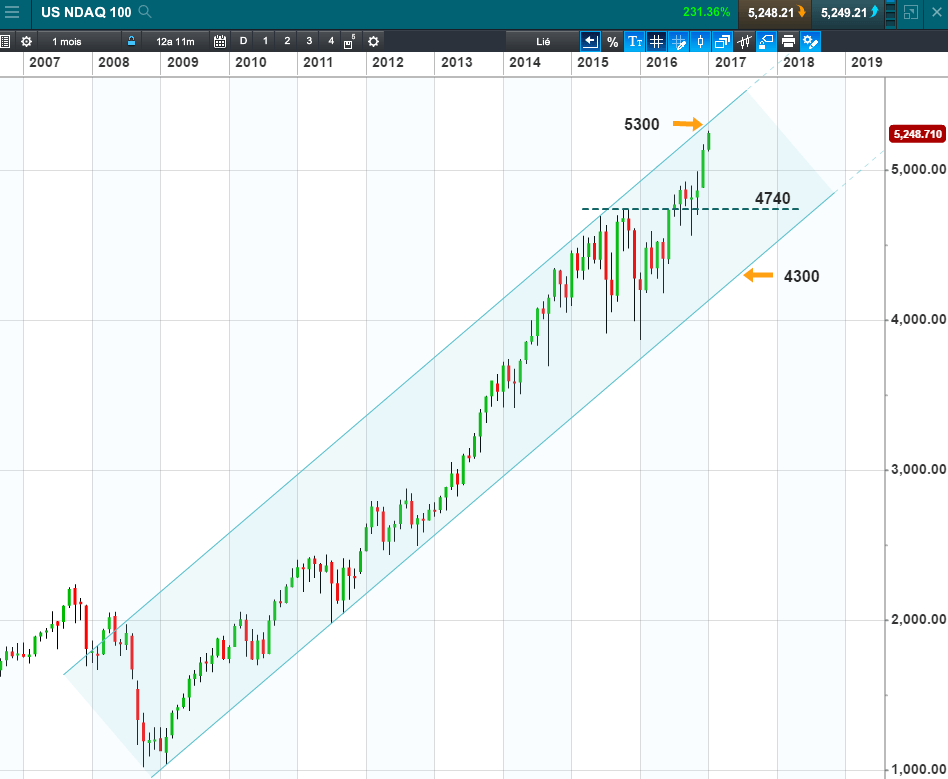Close the chart panel
The width and height of the screenshot is (948, 779).
point(937,12)
